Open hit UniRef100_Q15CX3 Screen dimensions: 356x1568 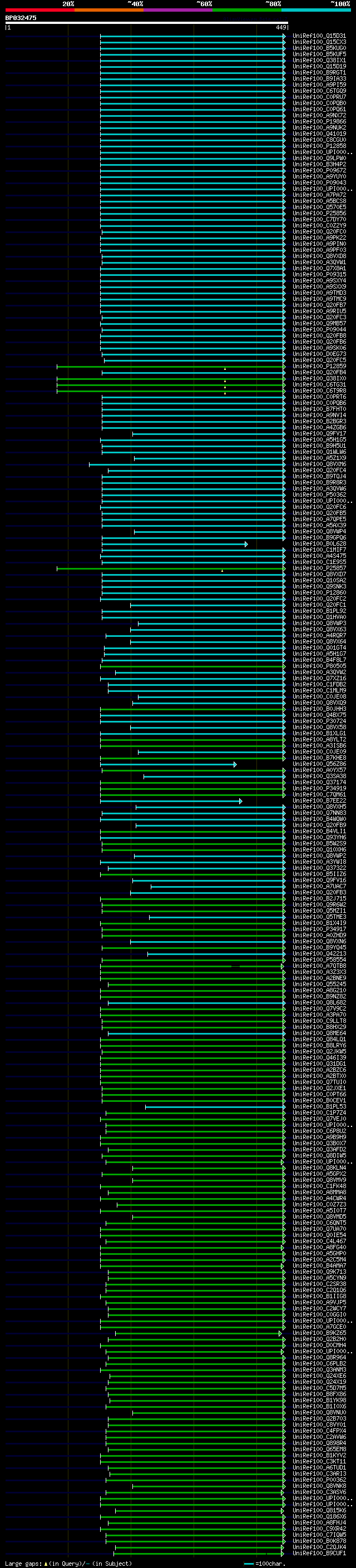click(319, 42)
